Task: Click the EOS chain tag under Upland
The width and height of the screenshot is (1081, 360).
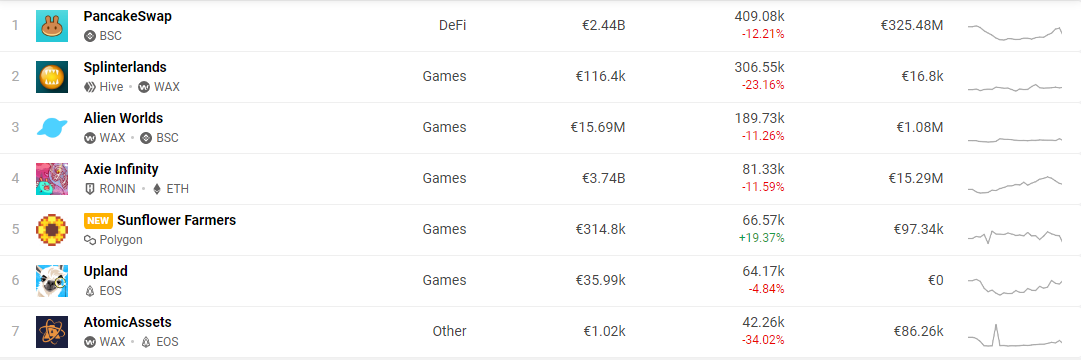Action: [x=103, y=291]
